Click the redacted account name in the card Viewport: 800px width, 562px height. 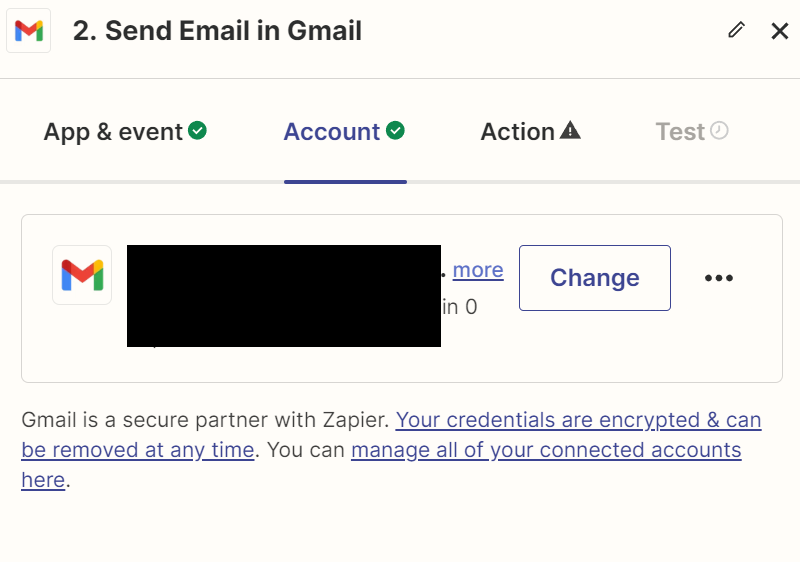(x=284, y=295)
